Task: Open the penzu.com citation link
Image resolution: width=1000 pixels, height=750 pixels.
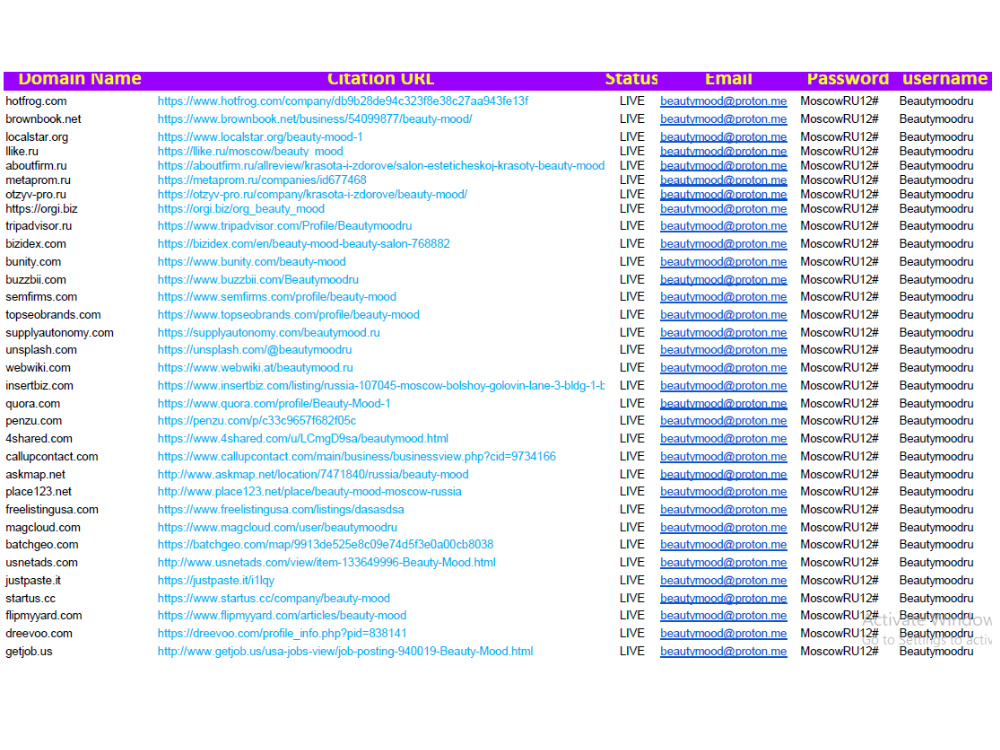Action: pyautogui.click(x=256, y=420)
